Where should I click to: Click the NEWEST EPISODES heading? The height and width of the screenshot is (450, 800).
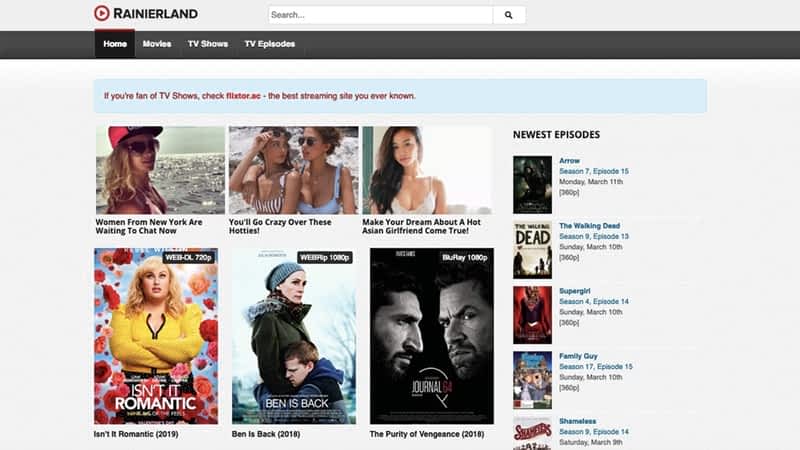(556, 135)
